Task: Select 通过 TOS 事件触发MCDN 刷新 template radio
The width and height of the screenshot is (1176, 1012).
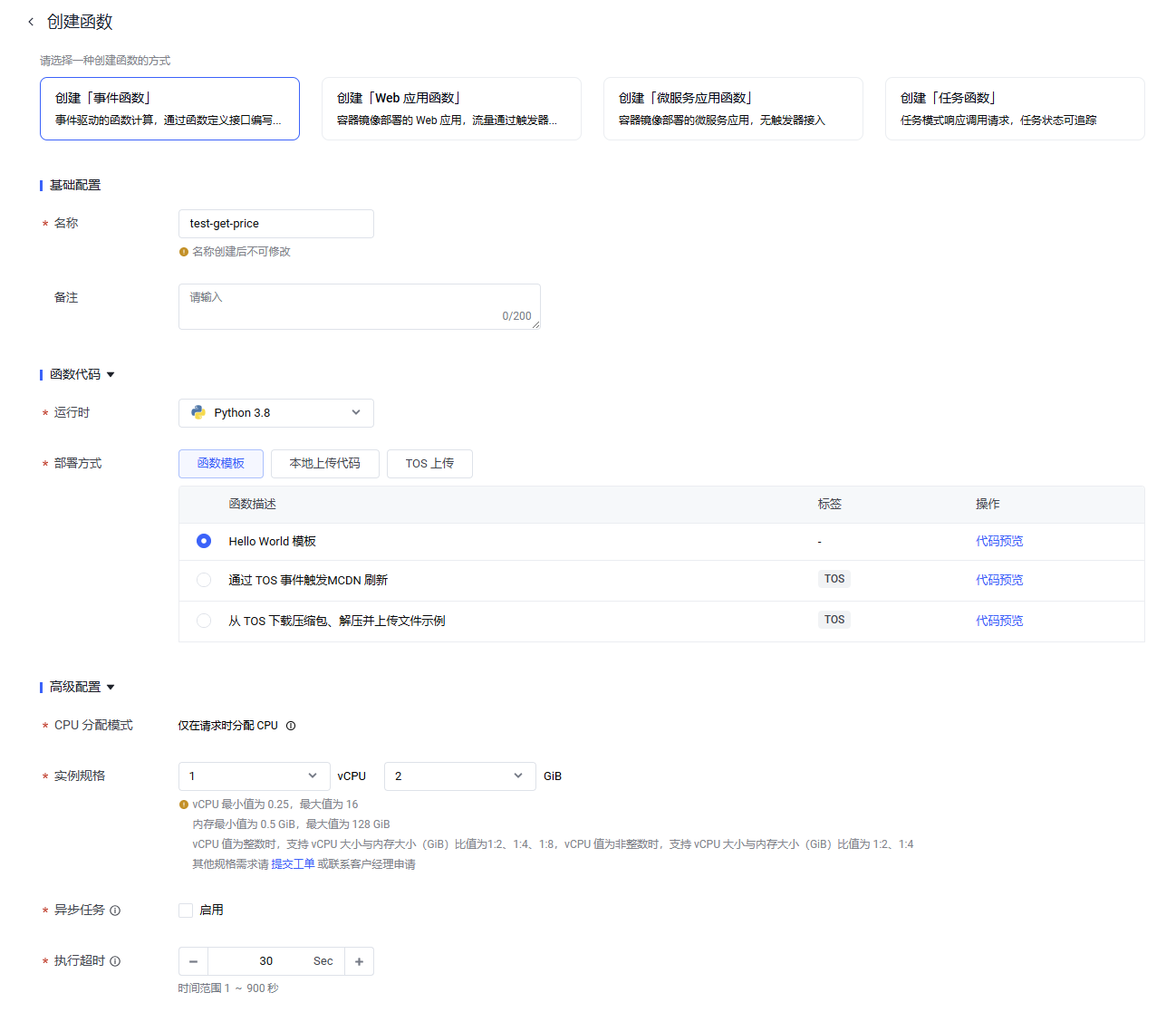Action: [204, 580]
